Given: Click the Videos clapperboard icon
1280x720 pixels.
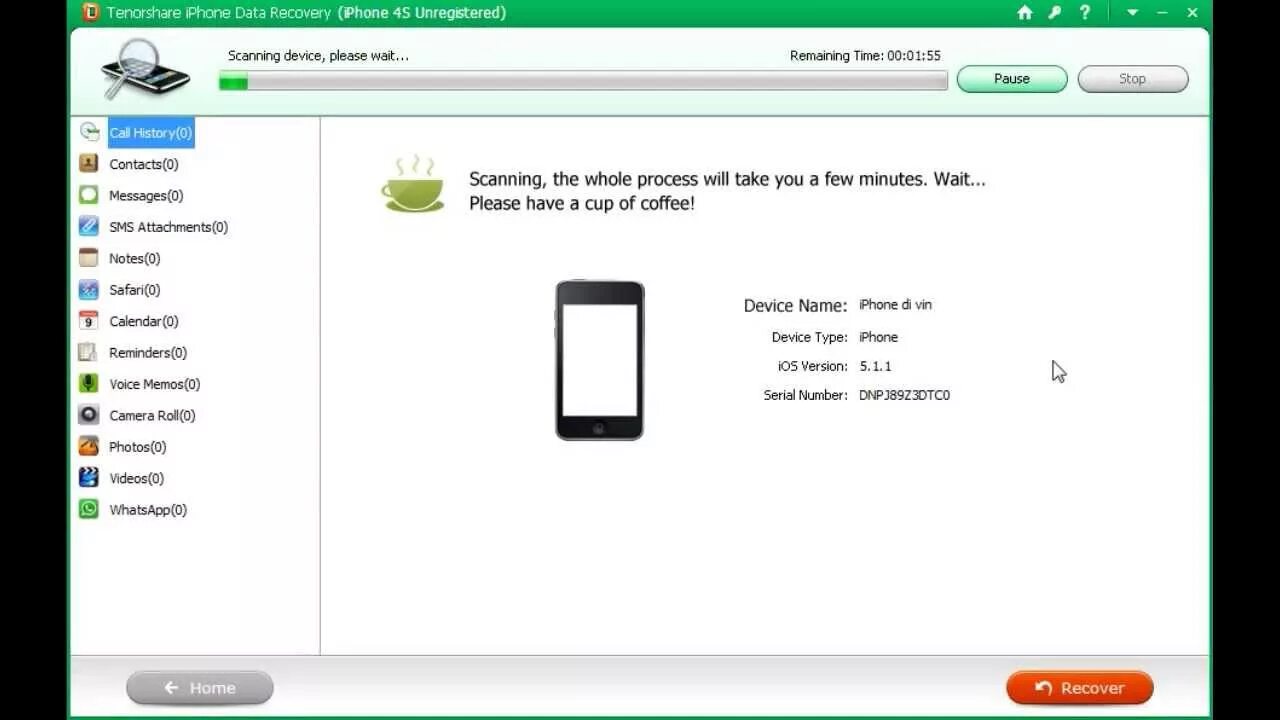Looking at the screenshot, I should (89, 477).
